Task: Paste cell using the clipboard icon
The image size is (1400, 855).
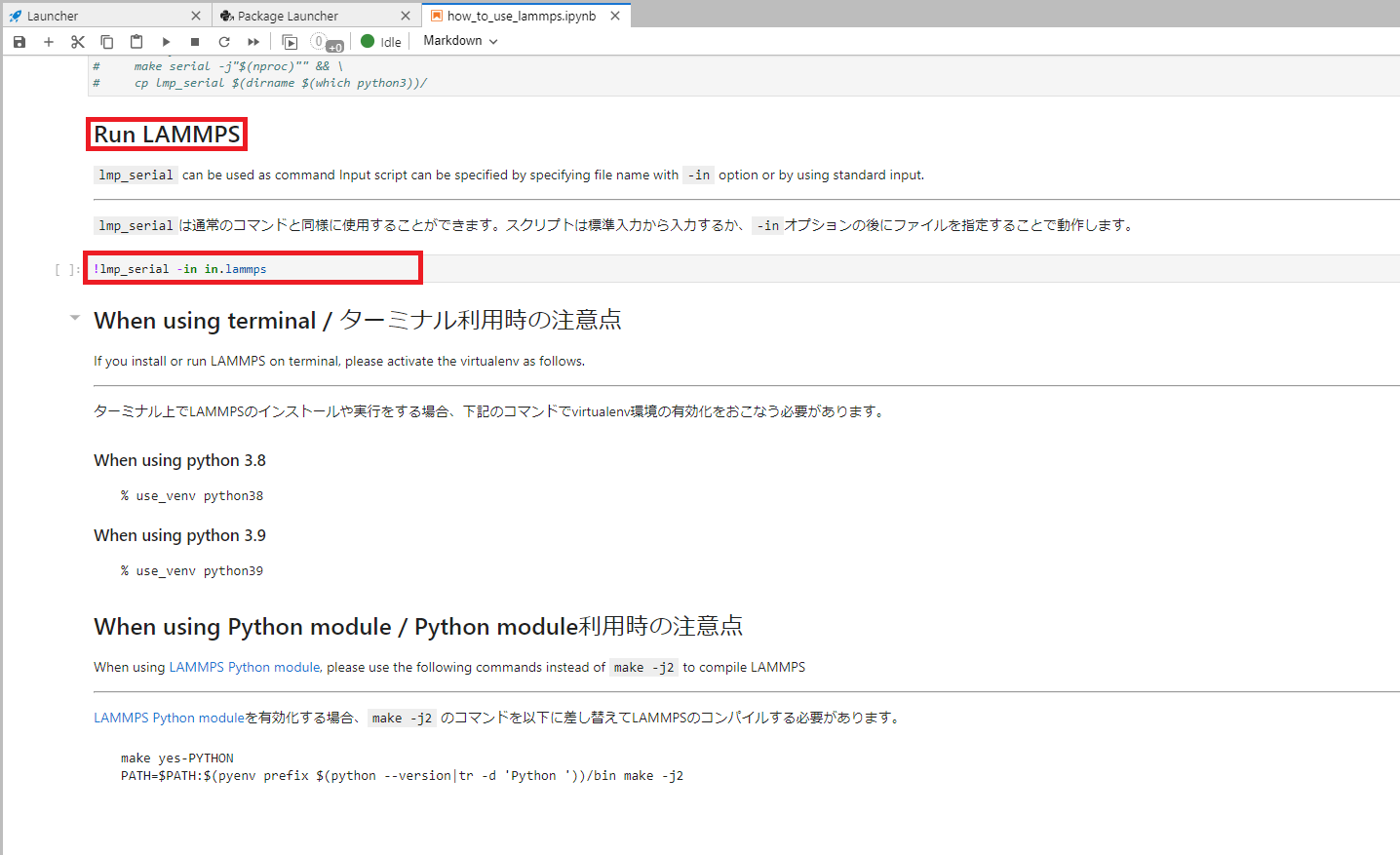Action: point(136,42)
